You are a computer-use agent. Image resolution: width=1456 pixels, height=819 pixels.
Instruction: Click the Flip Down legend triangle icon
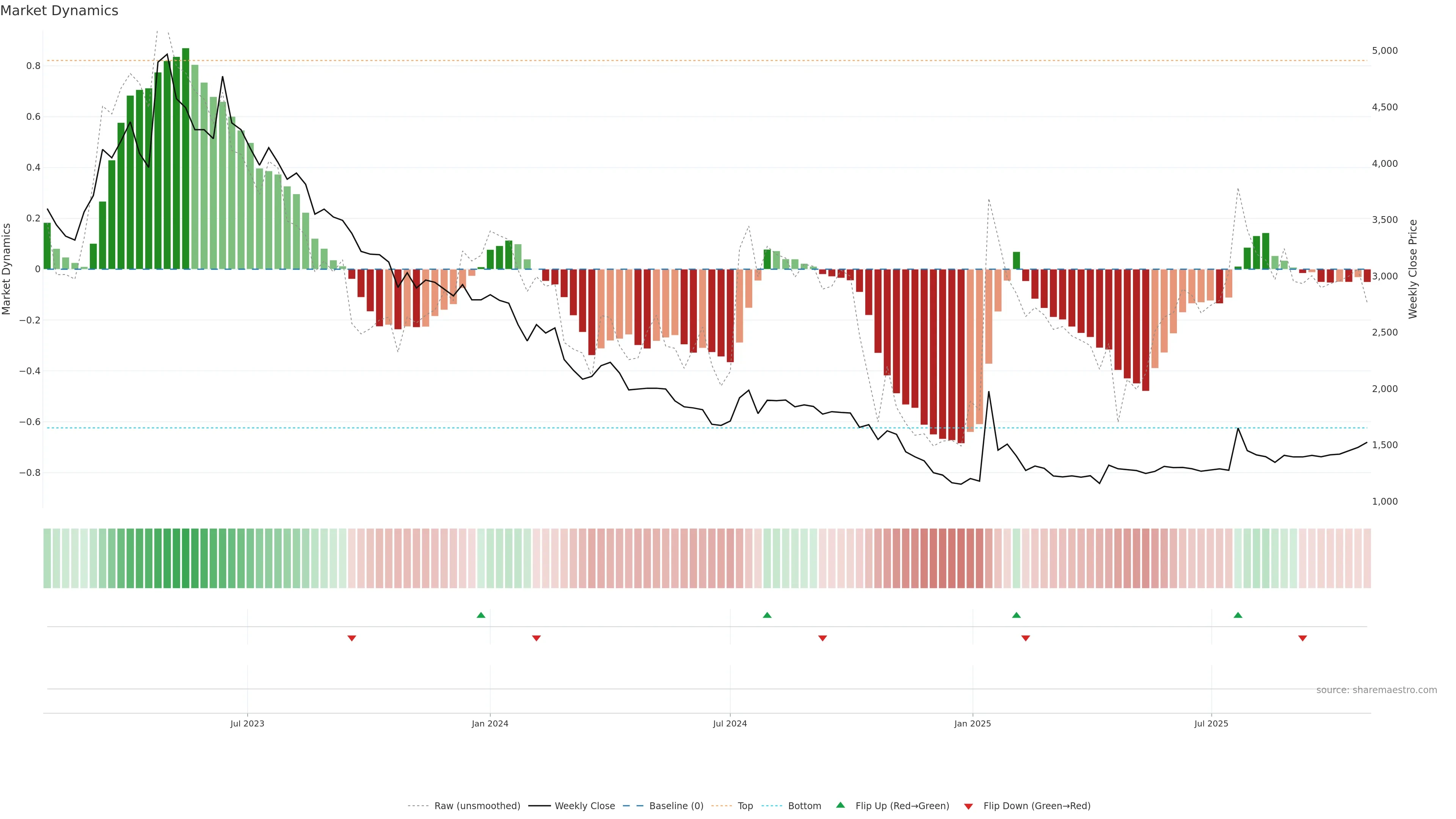pyautogui.click(x=968, y=806)
